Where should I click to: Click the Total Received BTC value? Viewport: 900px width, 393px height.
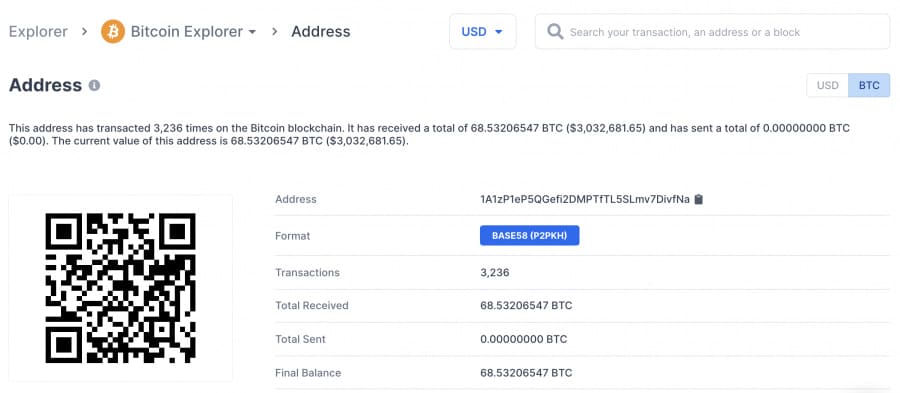(526, 306)
